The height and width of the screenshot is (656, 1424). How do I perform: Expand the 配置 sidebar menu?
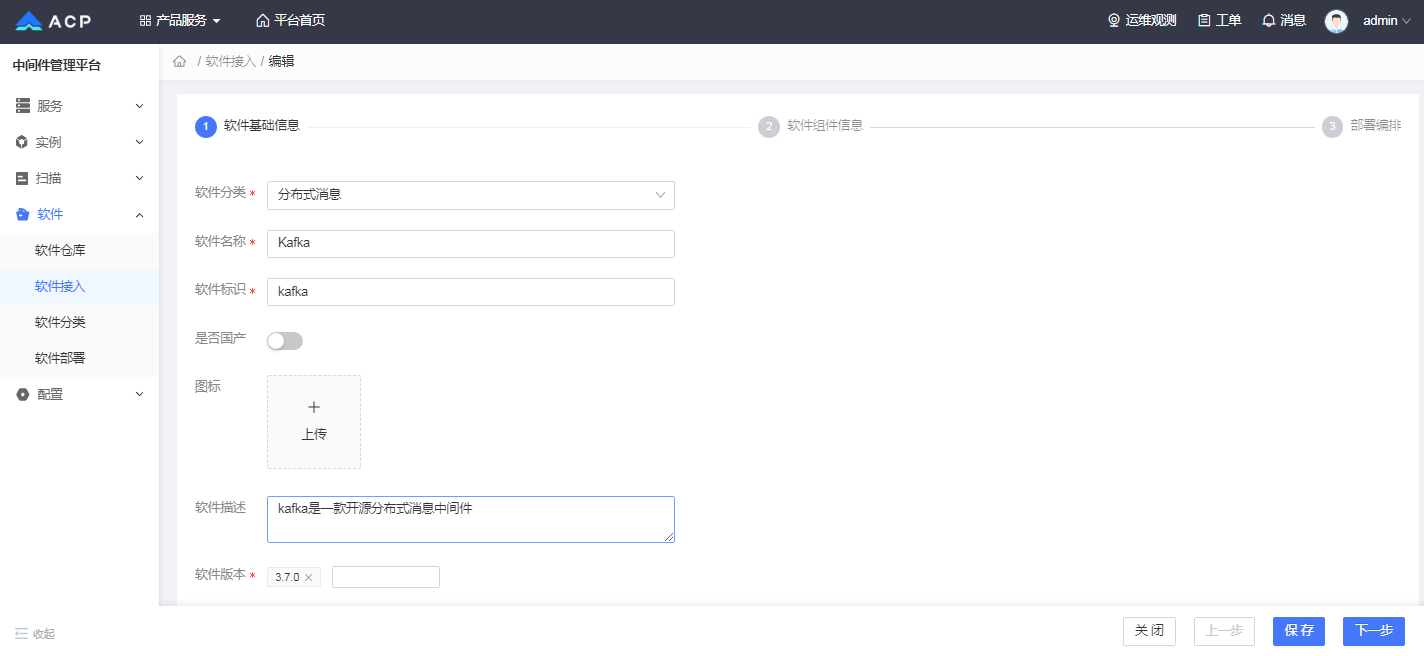click(79, 394)
